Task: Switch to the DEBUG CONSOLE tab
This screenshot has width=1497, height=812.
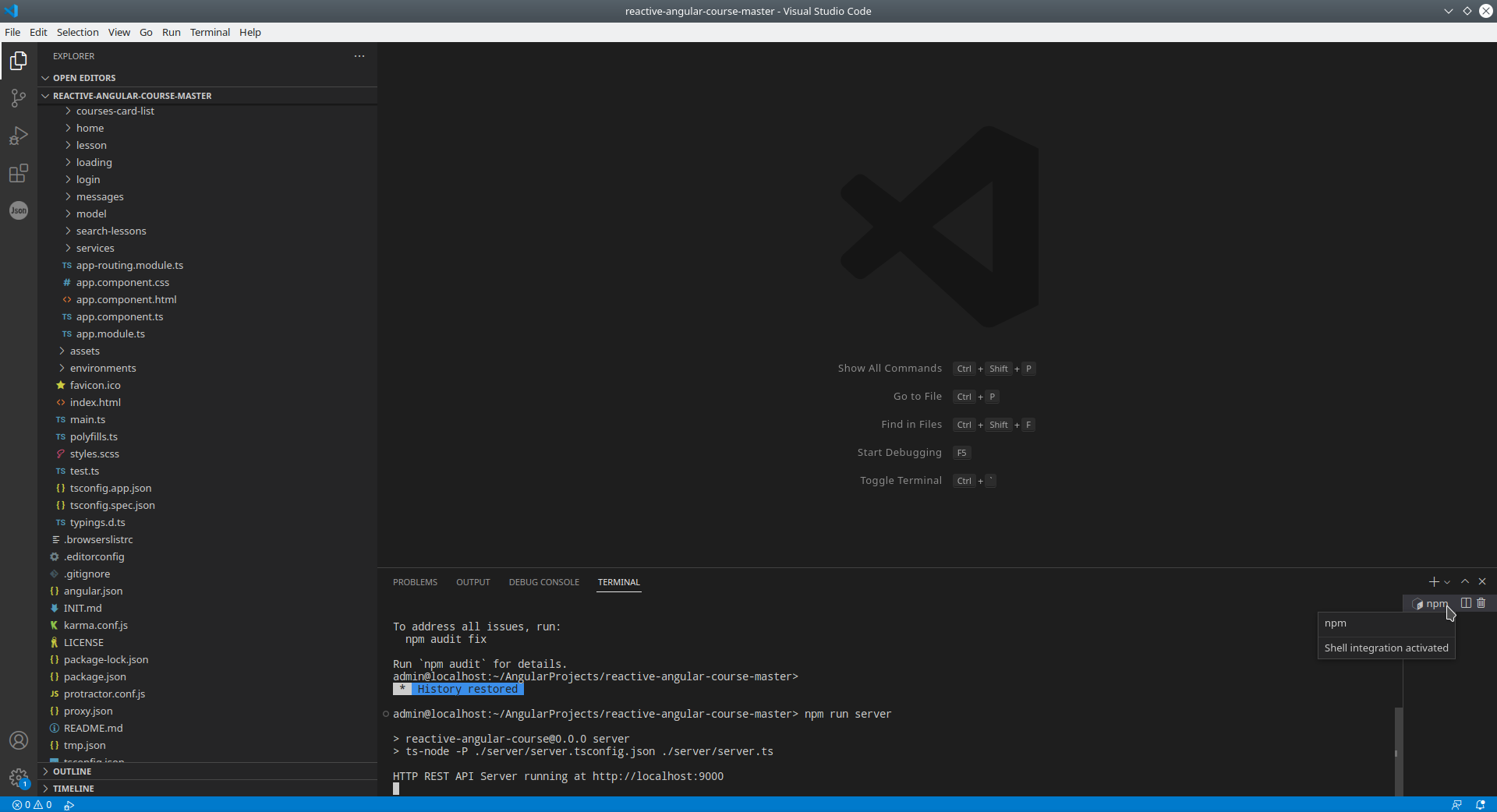Action: pos(544,582)
